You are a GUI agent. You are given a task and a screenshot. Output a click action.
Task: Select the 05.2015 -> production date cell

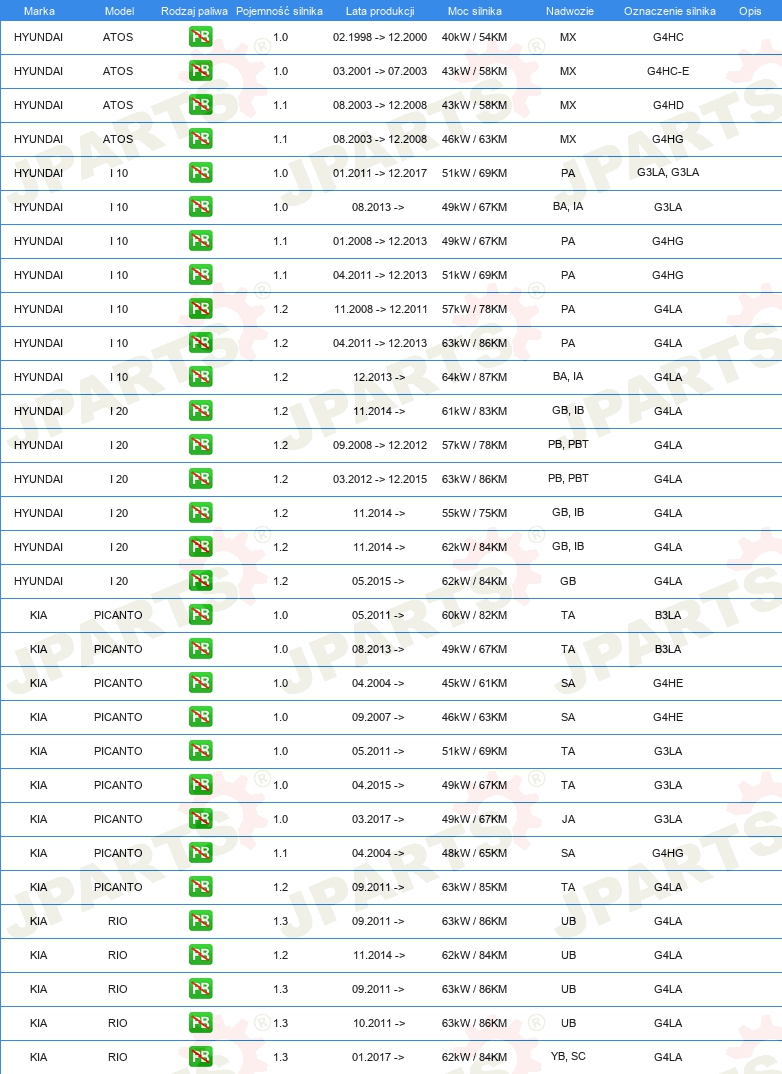point(378,581)
